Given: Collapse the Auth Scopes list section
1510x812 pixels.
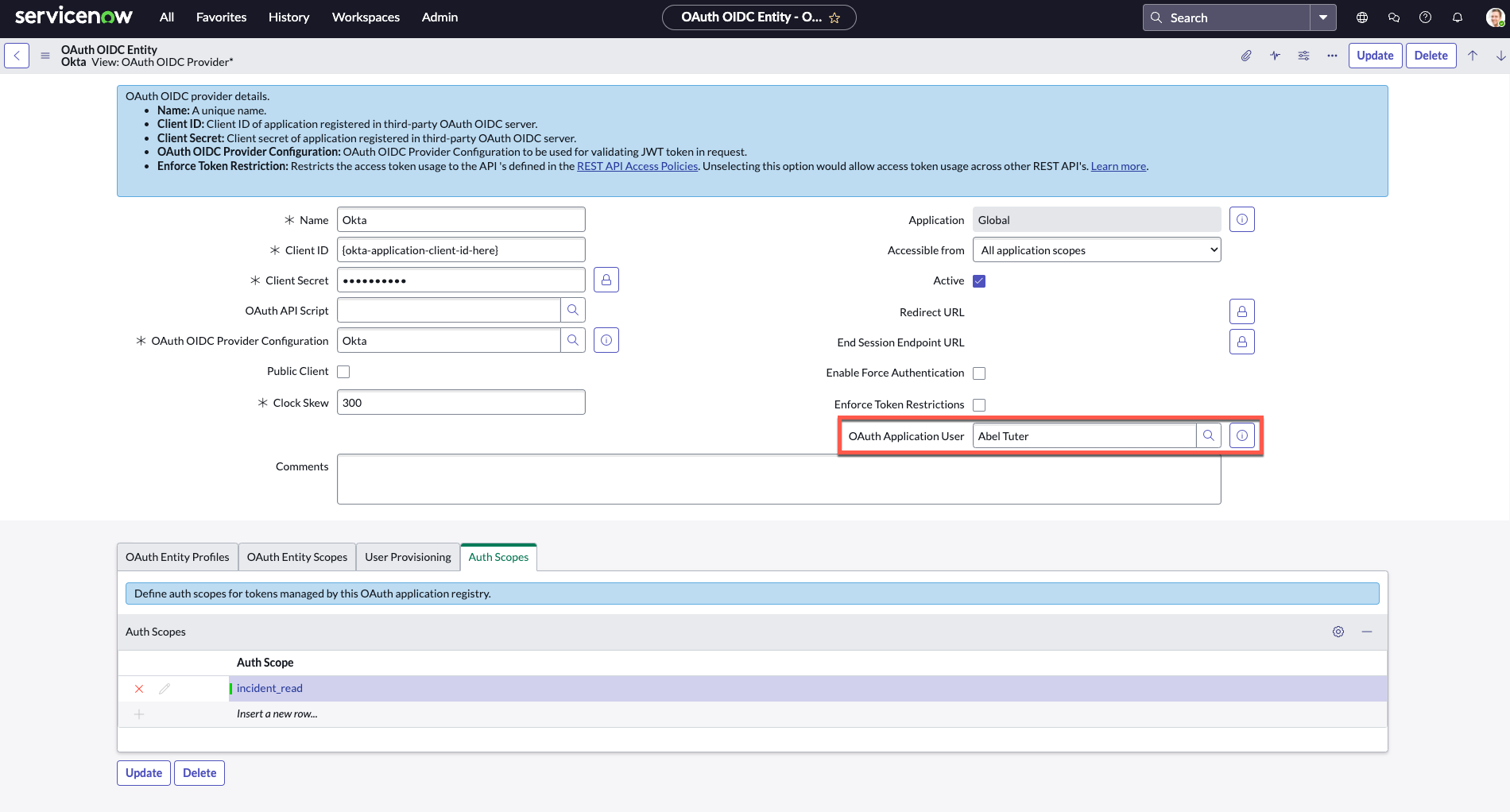Looking at the screenshot, I should pyautogui.click(x=1367, y=632).
